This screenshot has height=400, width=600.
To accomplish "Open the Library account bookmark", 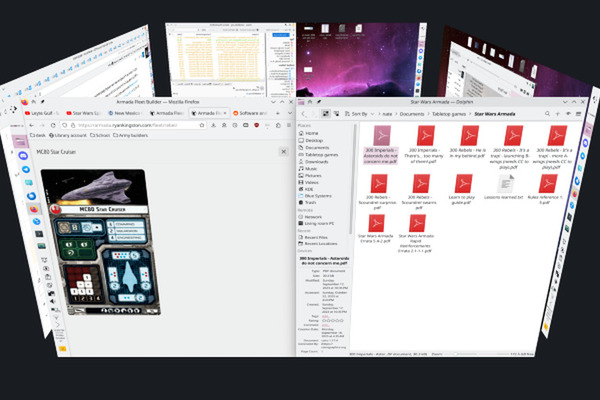I will tap(67, 135).
